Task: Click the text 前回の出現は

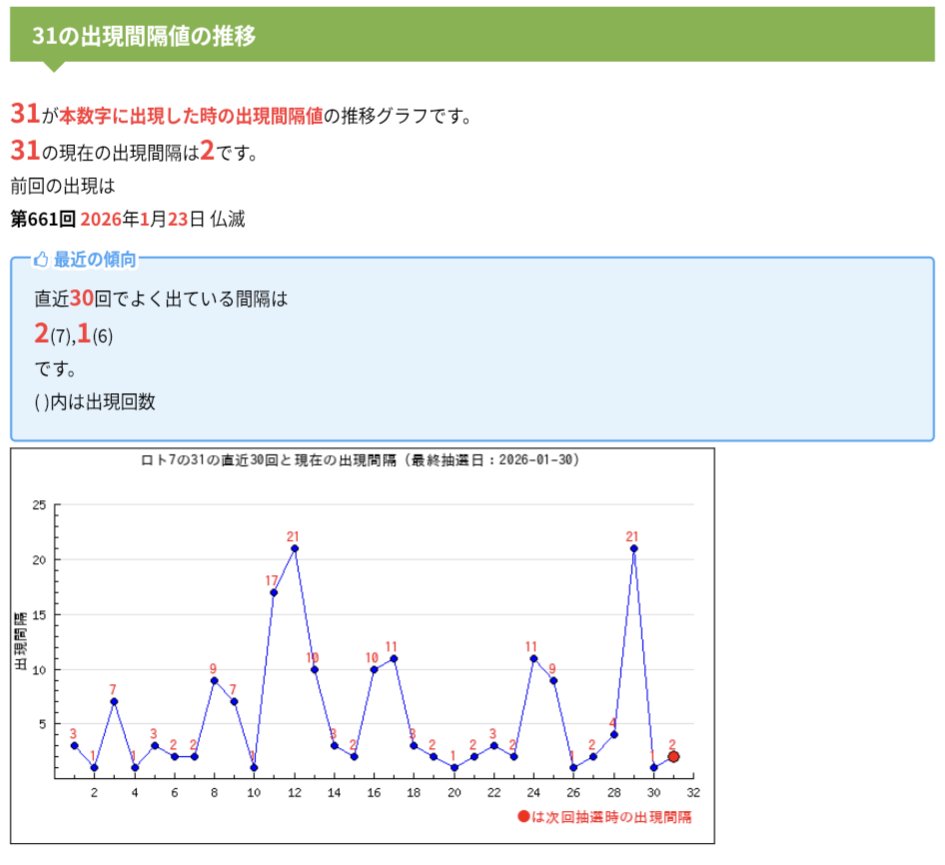Action: (x=63, y=186)
